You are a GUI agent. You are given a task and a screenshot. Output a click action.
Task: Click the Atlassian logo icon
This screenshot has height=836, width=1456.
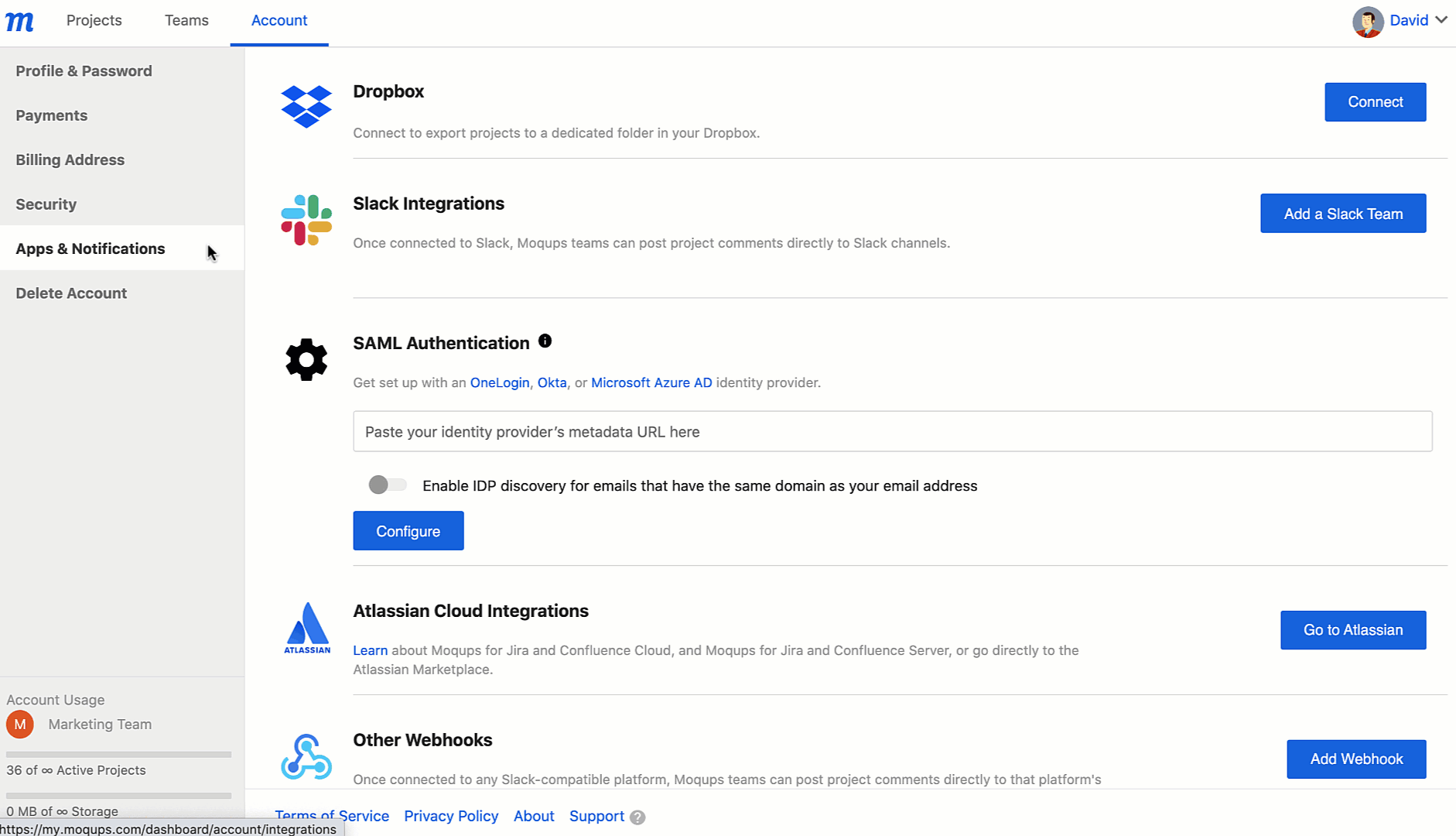(x=306, y=629)
